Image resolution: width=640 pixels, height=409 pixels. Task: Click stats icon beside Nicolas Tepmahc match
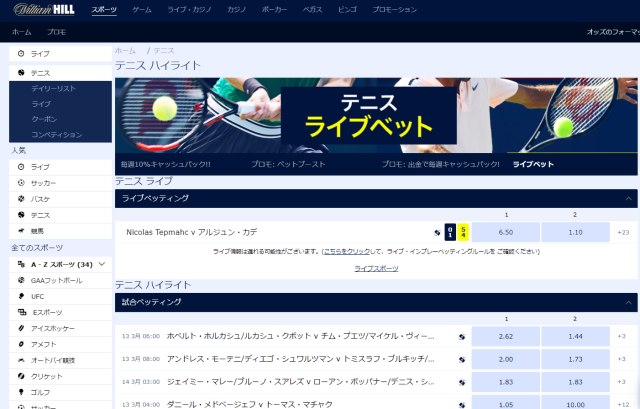(x=437, y=232)
